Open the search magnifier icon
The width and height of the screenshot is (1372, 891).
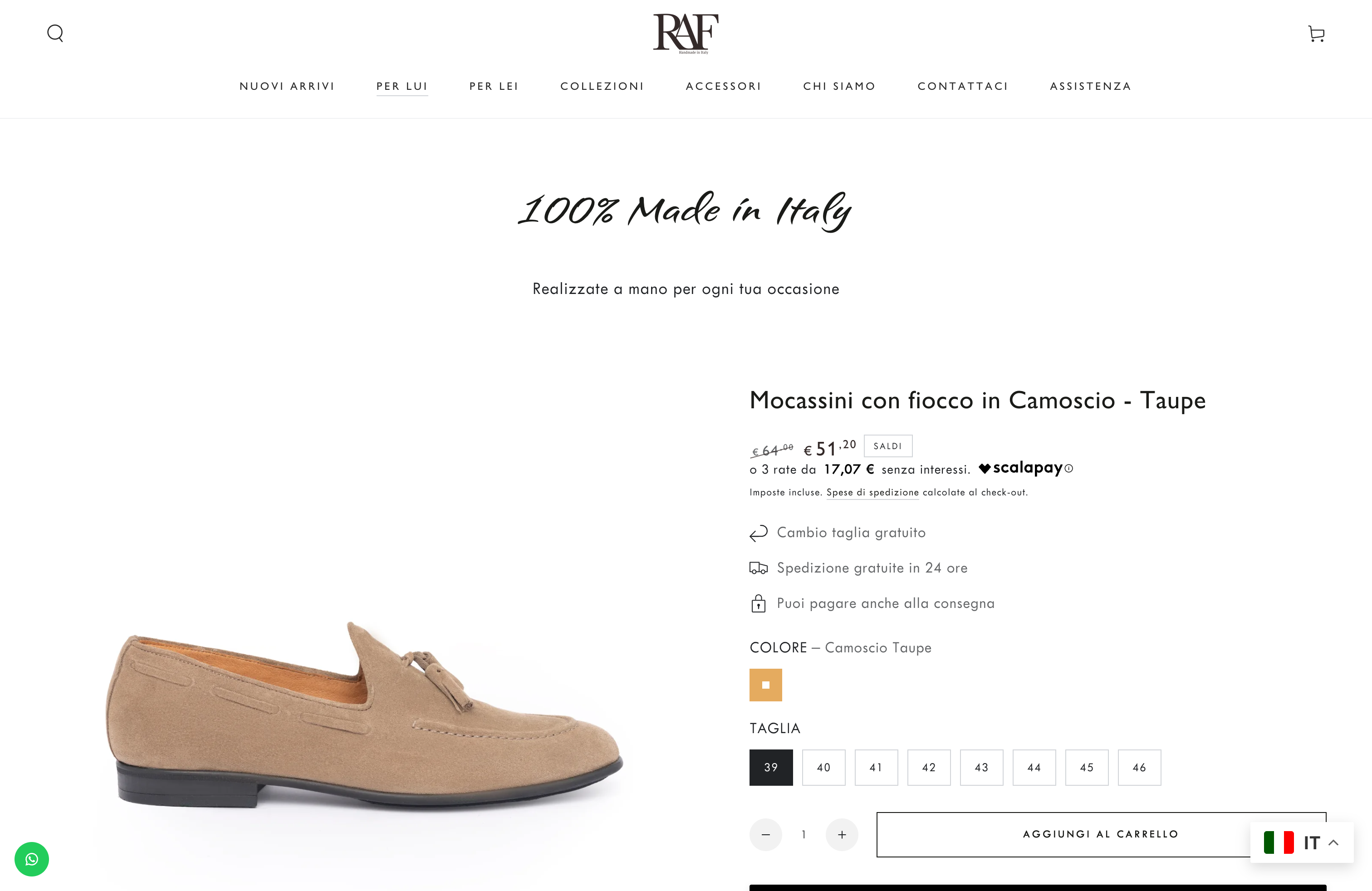pyautogui.click(x=55, y=33)
